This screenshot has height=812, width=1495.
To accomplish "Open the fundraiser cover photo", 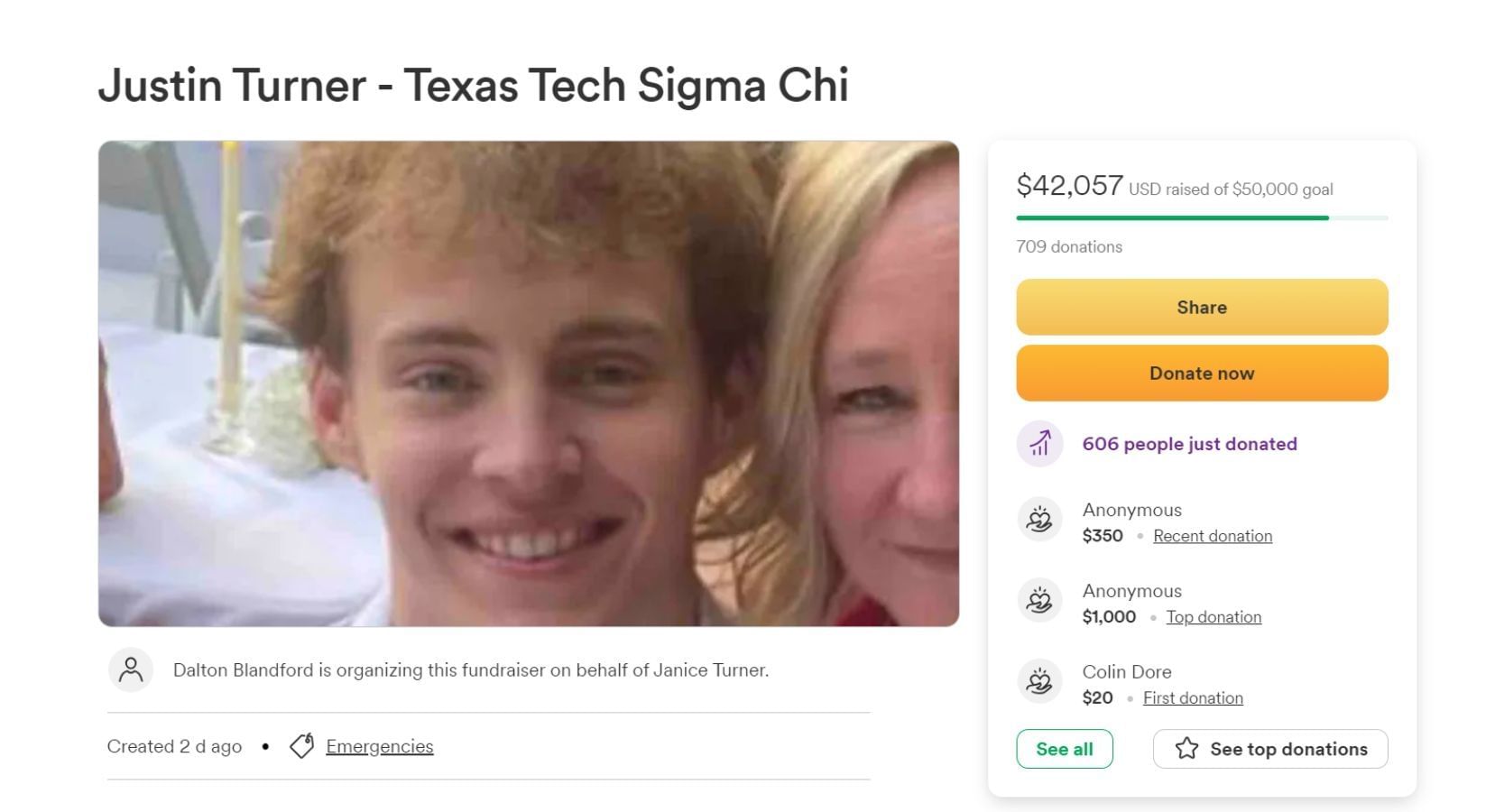I will [x=528, y=383].
